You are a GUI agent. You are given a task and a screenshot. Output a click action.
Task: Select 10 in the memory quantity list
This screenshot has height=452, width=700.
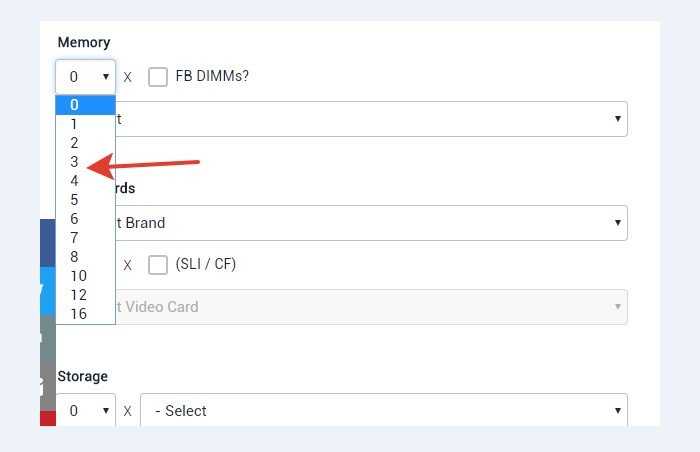pos(85,276)
